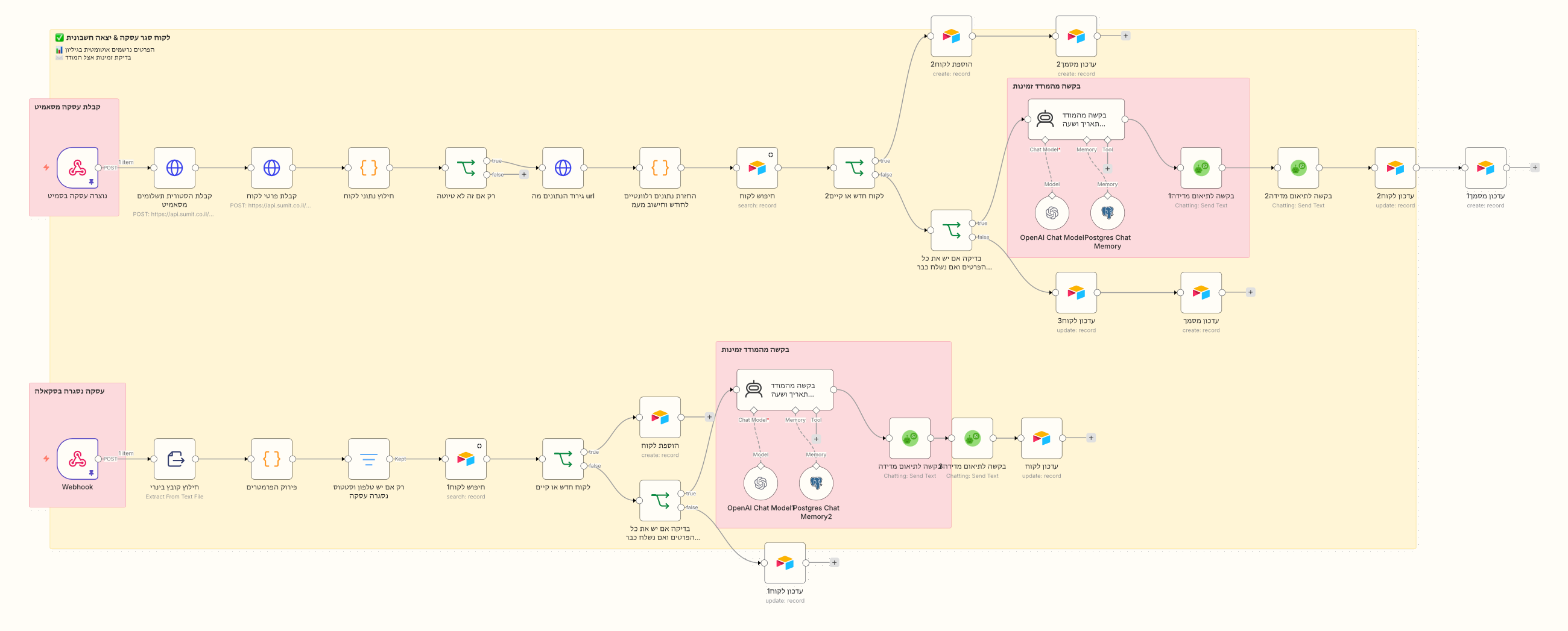Screen dimensions: 1568x631
Task: Select the עדכון לקוח2 Airtable update node
Action: point(1395,168)
